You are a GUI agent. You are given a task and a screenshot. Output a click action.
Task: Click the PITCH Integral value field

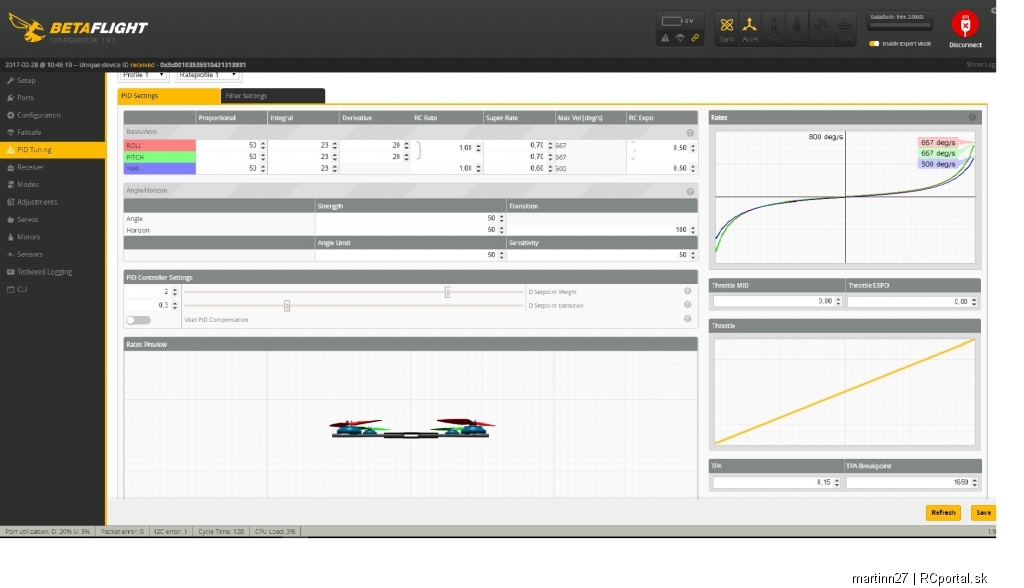303,157
